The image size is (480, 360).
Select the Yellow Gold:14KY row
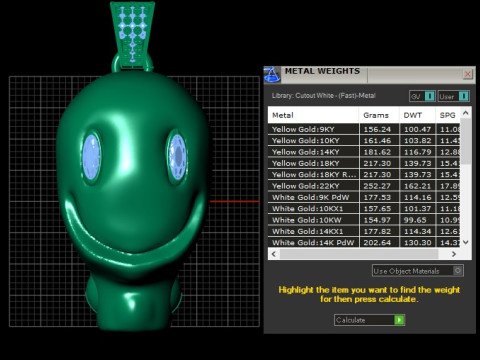[x=364, y=152]
